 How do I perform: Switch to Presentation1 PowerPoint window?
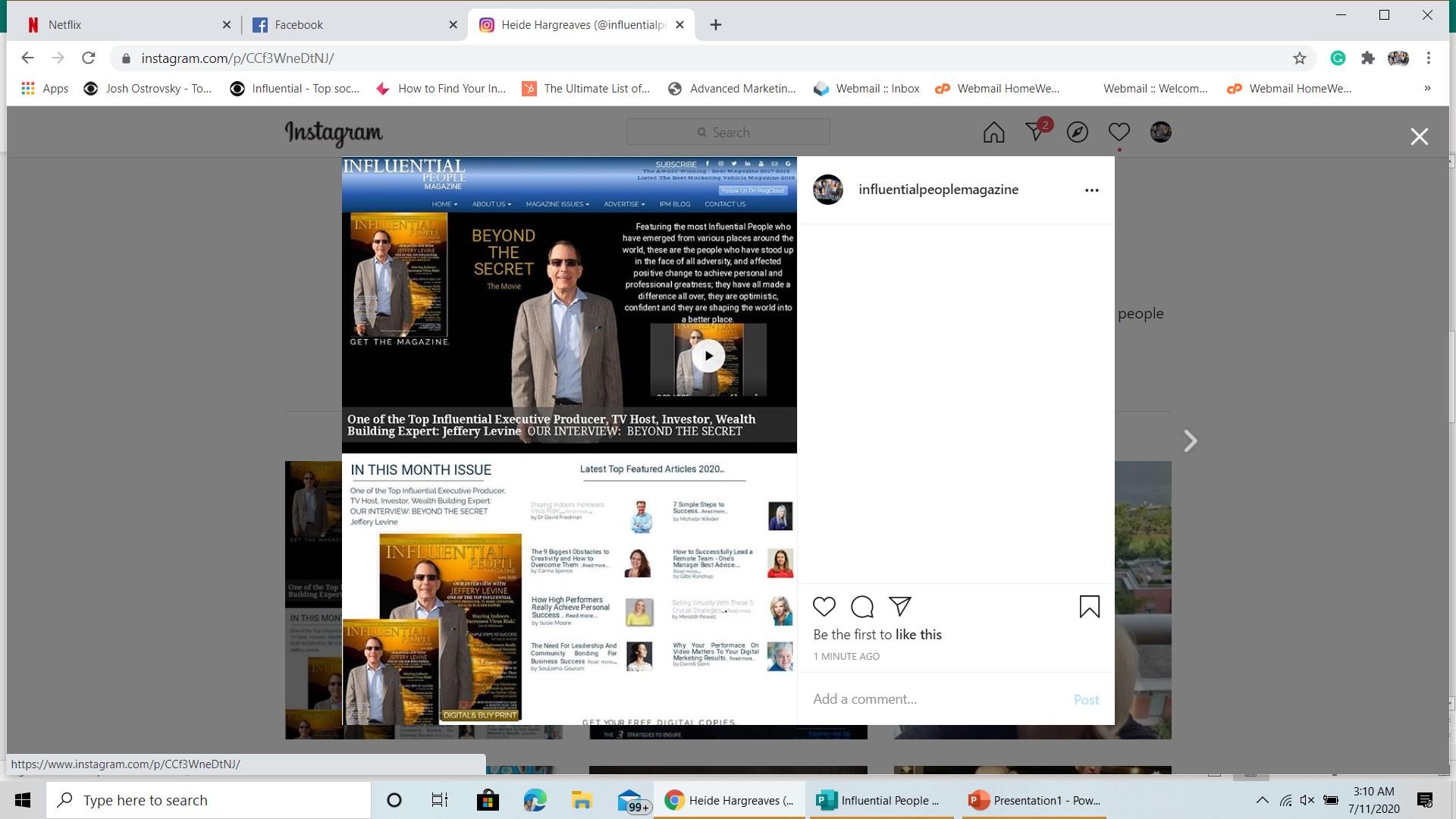1034,800
